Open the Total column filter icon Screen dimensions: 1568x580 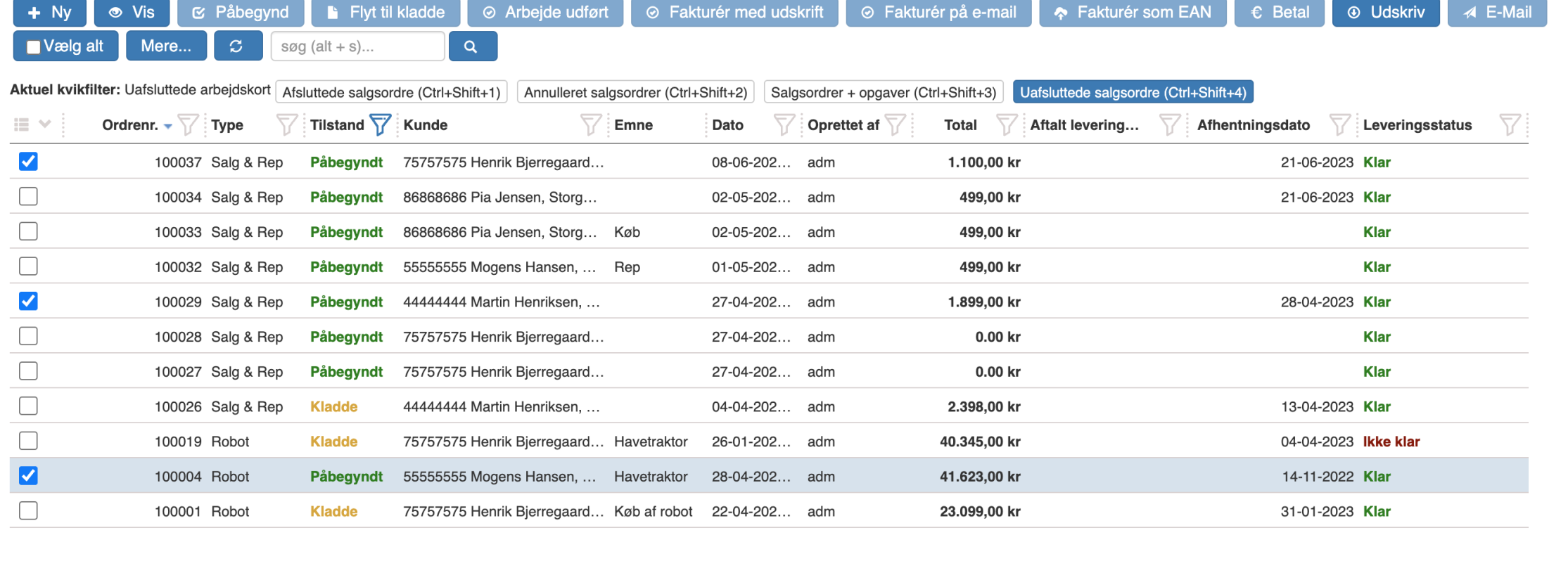coord(1007,125)
